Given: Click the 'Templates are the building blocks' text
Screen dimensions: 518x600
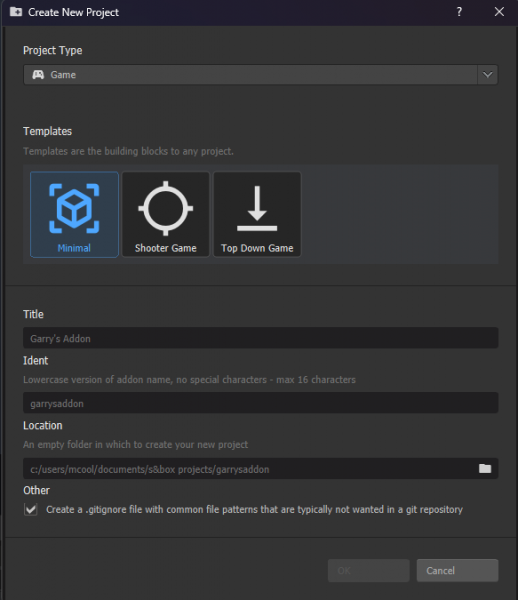Looking at the screenshot, I should [x=128, y=151].
